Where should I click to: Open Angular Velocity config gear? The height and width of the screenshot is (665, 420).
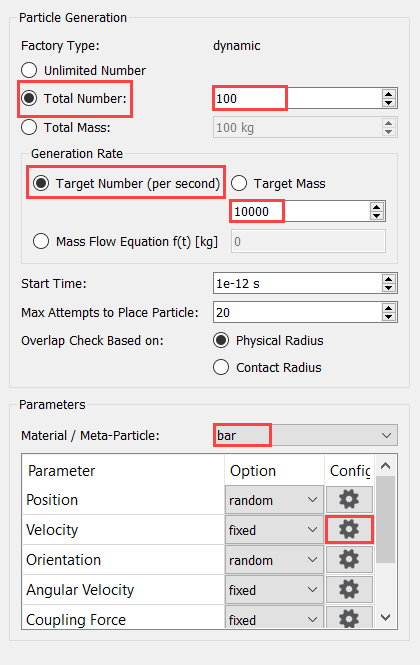point(349,590)
